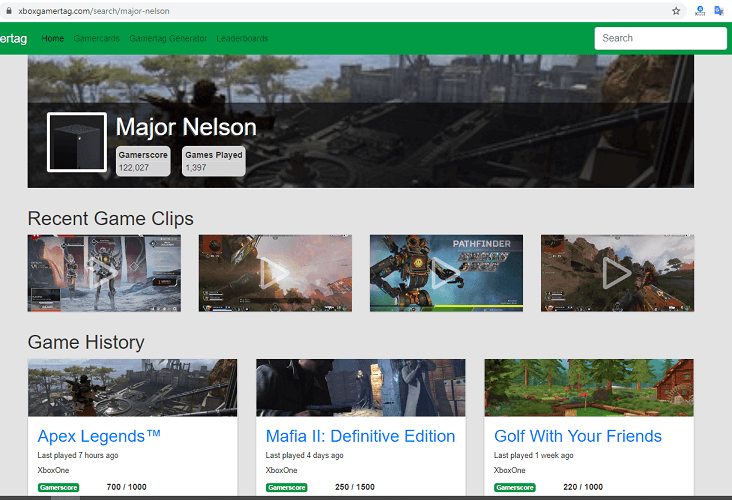Screen dimensions: 732x500
Task: Open the Gamertag Generator nav link
Action: click(x=168, y=38)
